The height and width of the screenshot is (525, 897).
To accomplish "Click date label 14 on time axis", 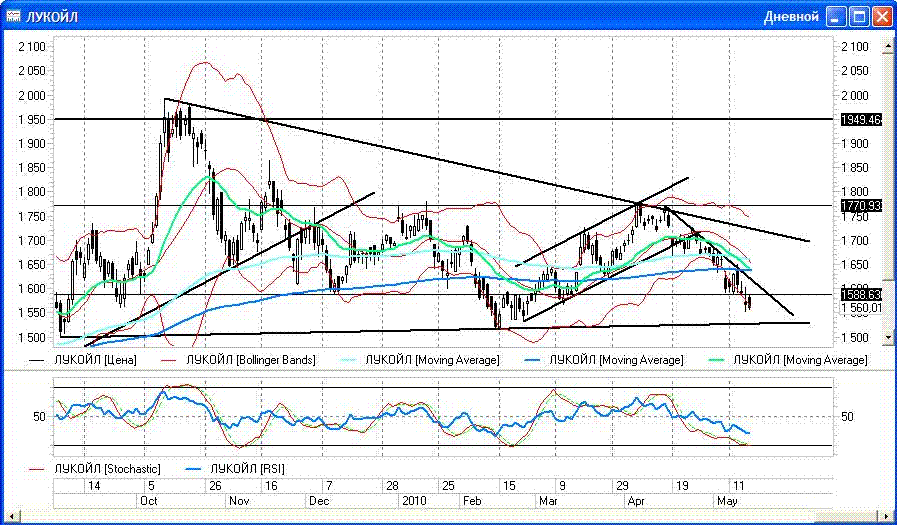I will click(94, 486).
